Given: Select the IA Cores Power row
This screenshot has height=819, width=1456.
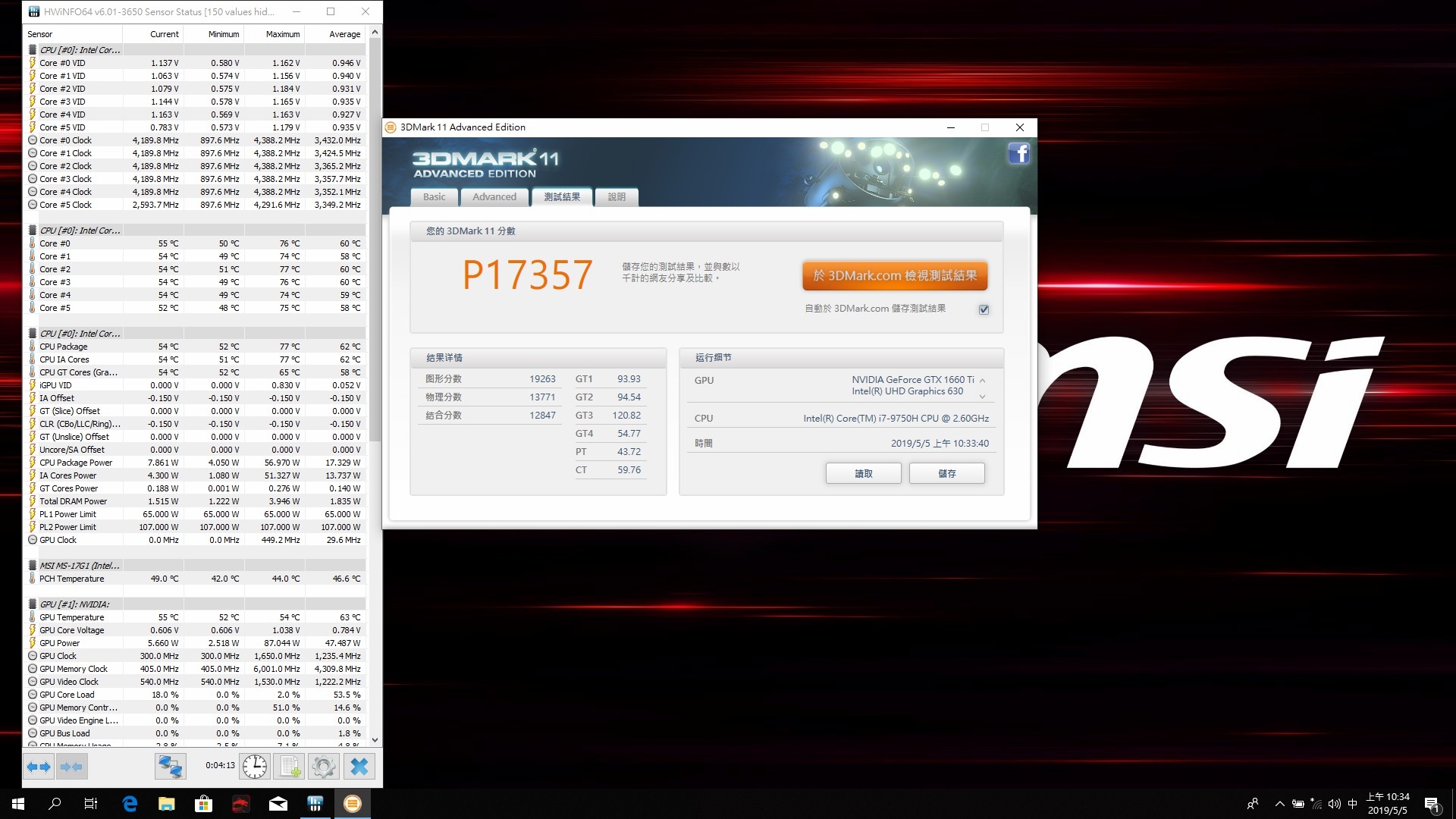Looking at the screenshot, I should point(195,475).
